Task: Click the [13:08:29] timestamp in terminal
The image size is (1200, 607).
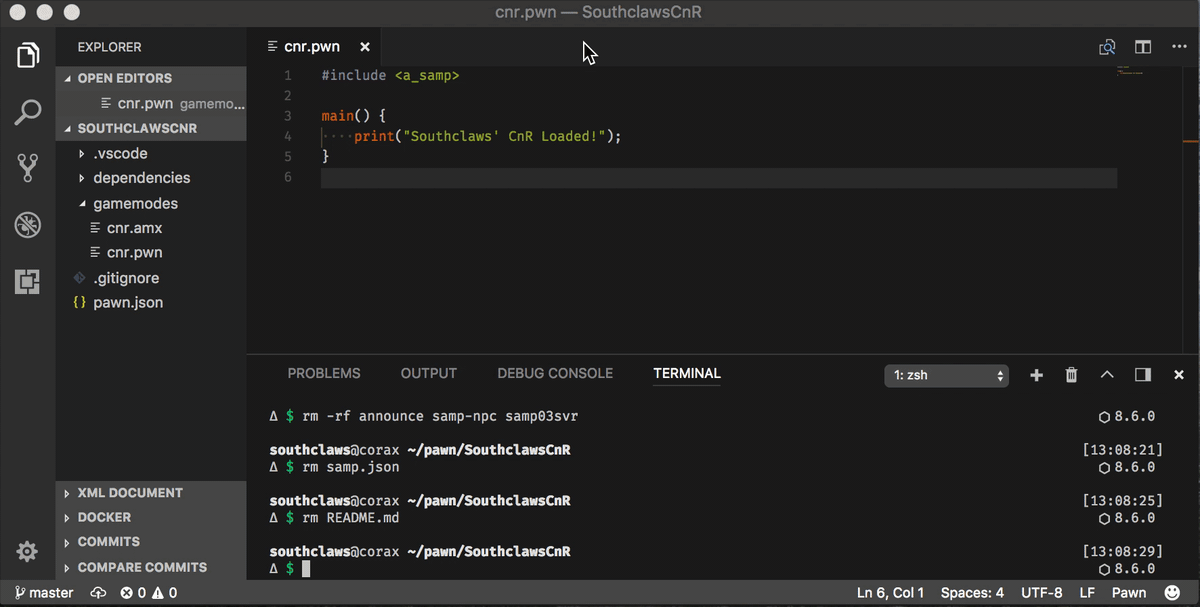Action: [x=1123, y=552]
